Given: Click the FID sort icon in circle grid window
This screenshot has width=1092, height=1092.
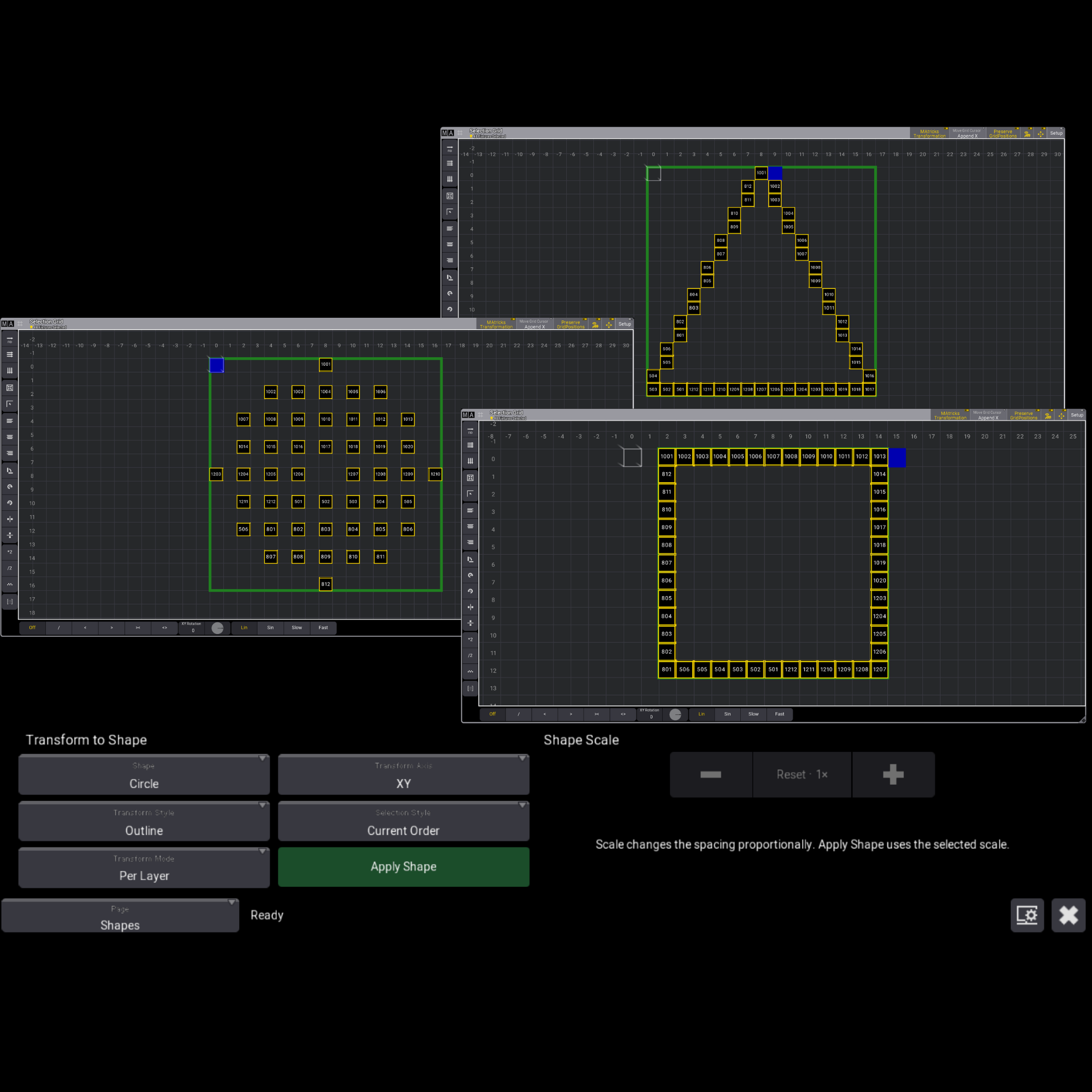Looking at the screenshot, I should pyautogui.click(x=10, y=339).
